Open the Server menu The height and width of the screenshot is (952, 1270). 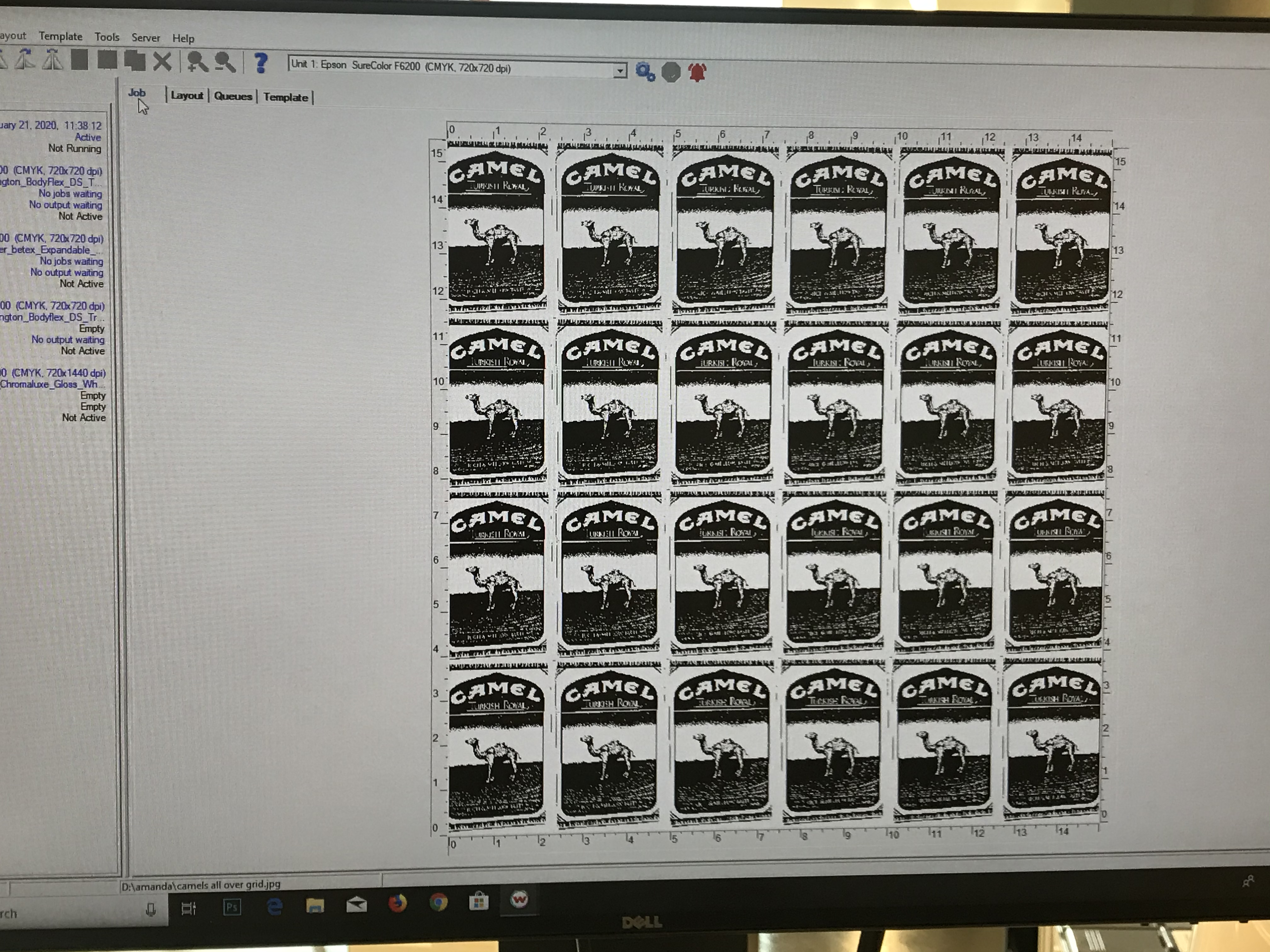(145, 38)
